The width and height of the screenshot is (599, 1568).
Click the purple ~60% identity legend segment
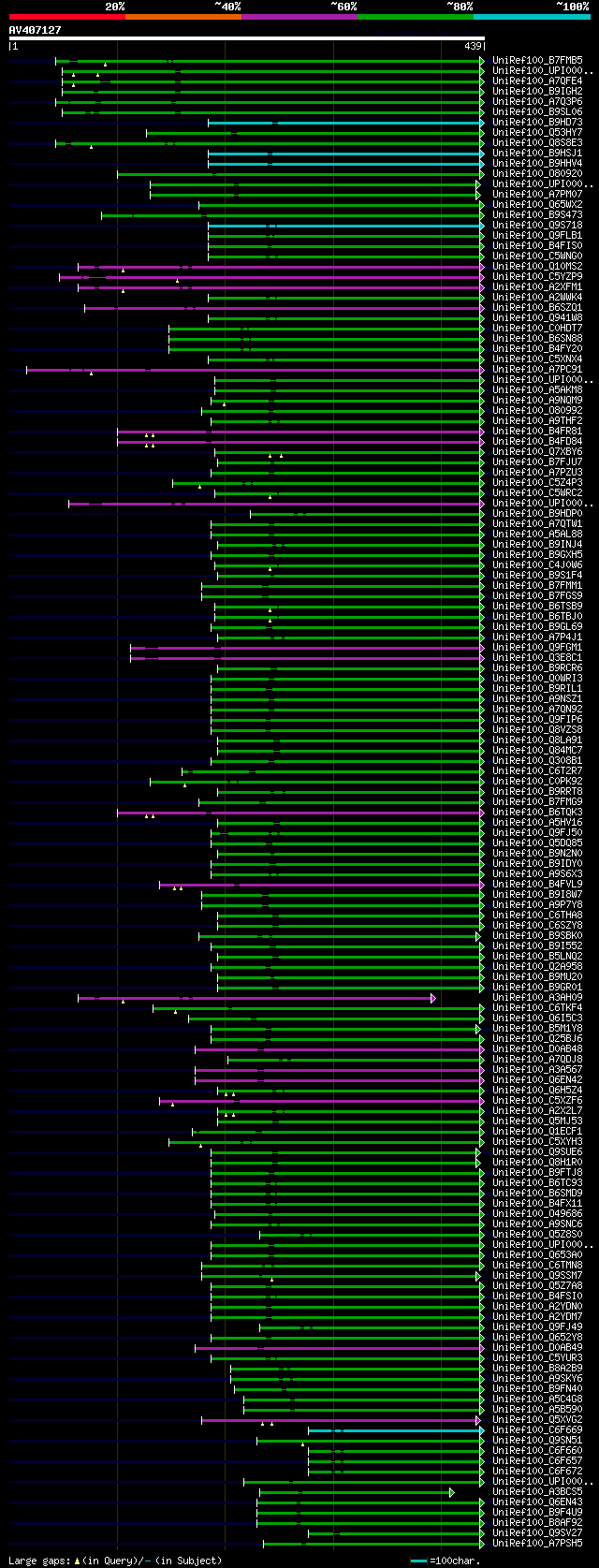click(x=299, y=16)
